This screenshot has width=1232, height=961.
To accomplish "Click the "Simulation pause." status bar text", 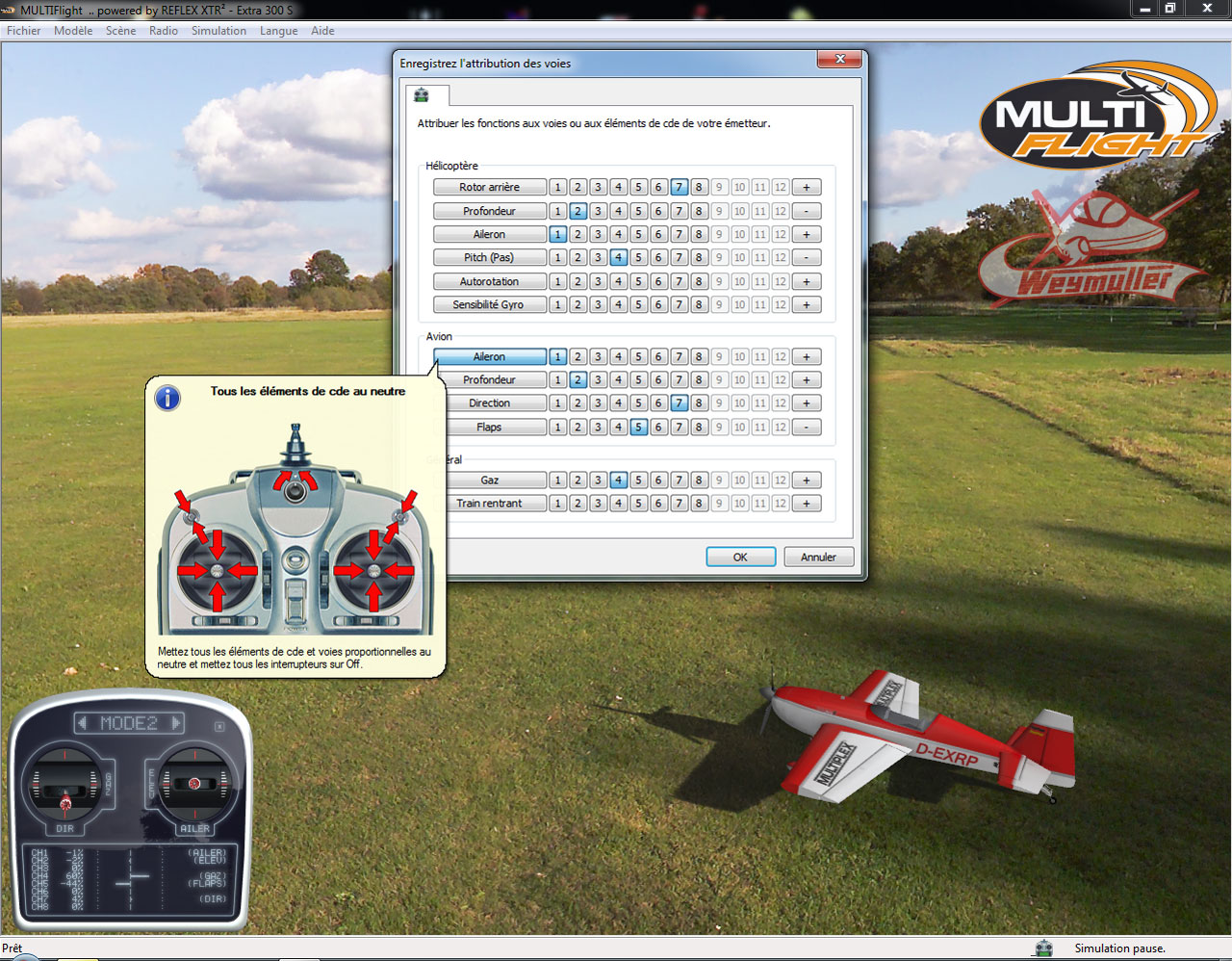I will (x=1119, y=948).
